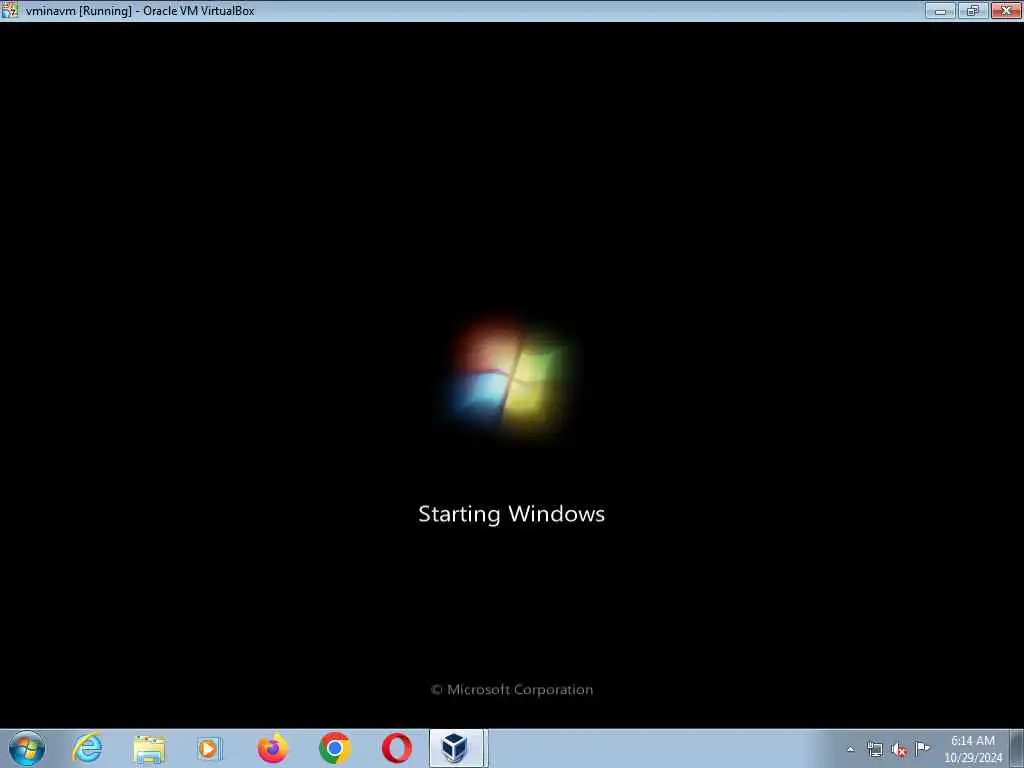Open Firefox from the taskbar

pos(272,748)
